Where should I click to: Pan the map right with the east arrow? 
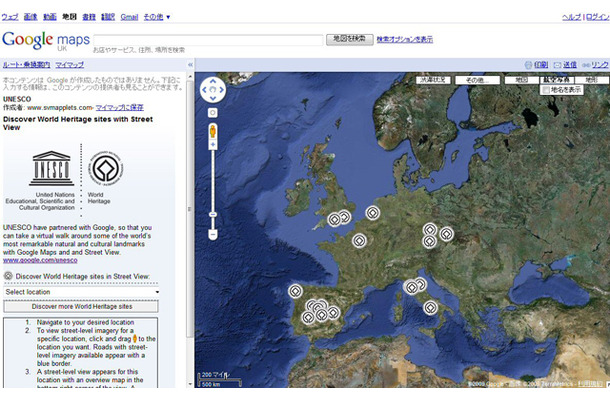pyautogui.click(x=221, y=90)
